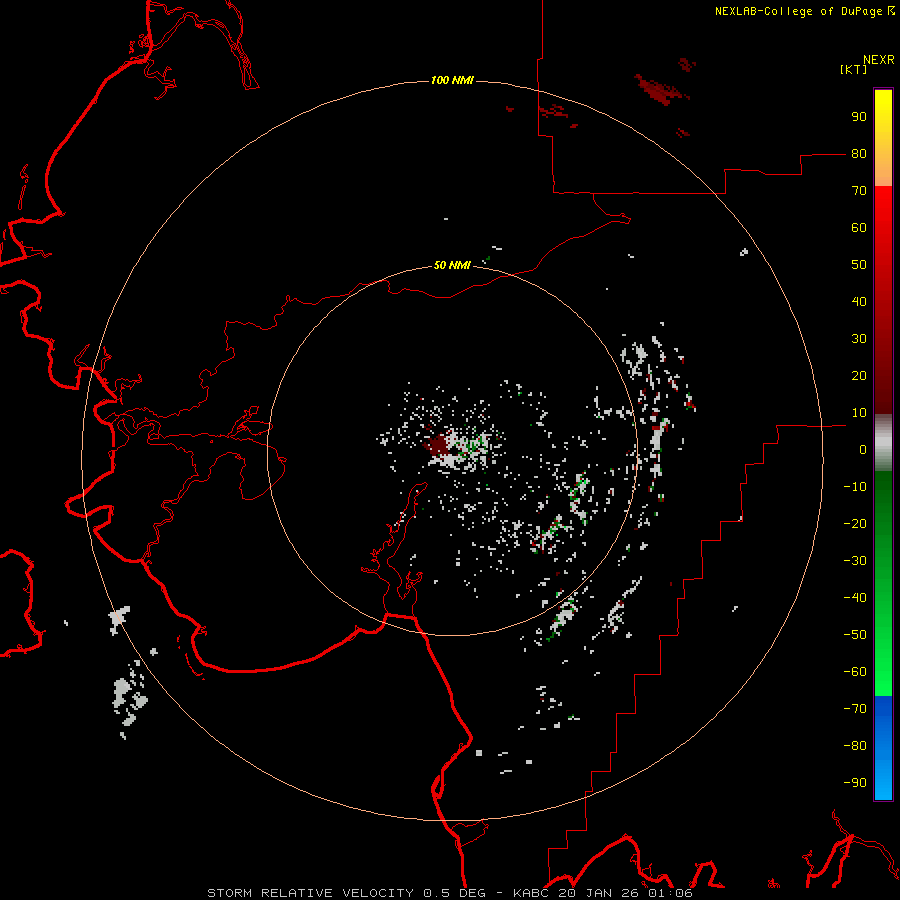The height and width of the screenshot is (900, 900).
Task: Click the blue bottom segment of velocity color bar
Action: coord(883,748)
